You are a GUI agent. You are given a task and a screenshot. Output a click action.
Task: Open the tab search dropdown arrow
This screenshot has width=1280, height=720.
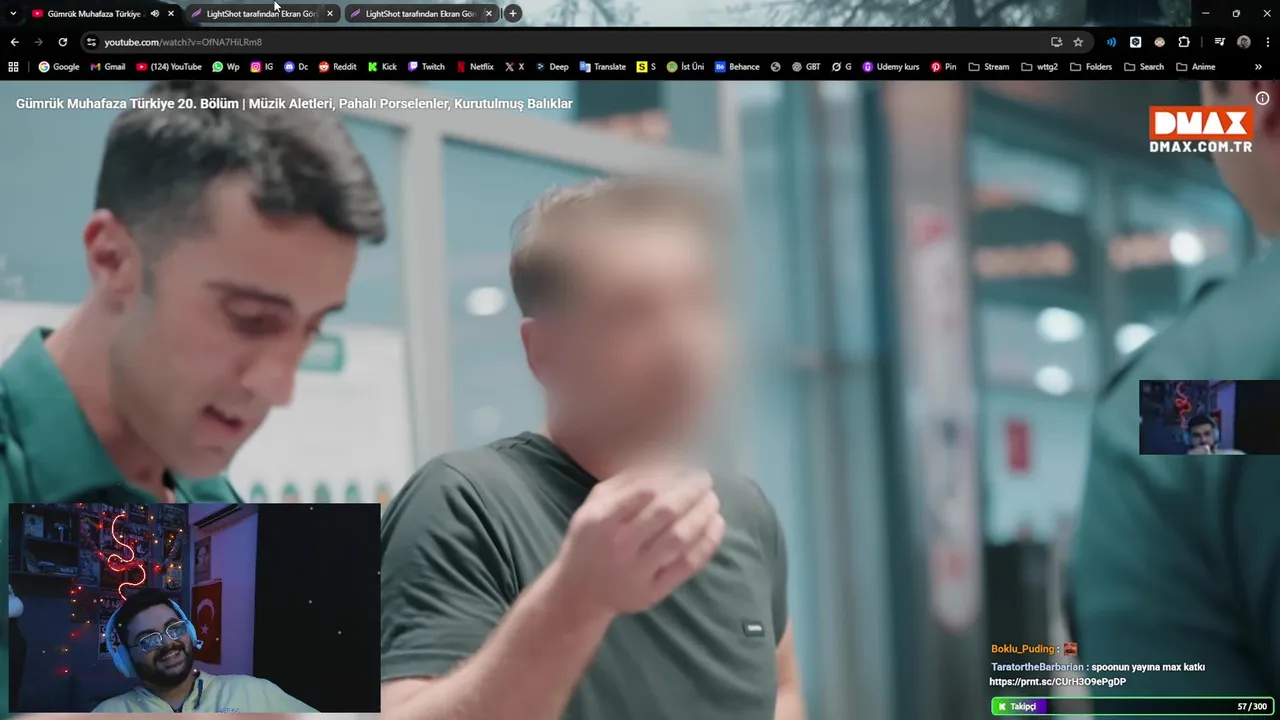13,13
